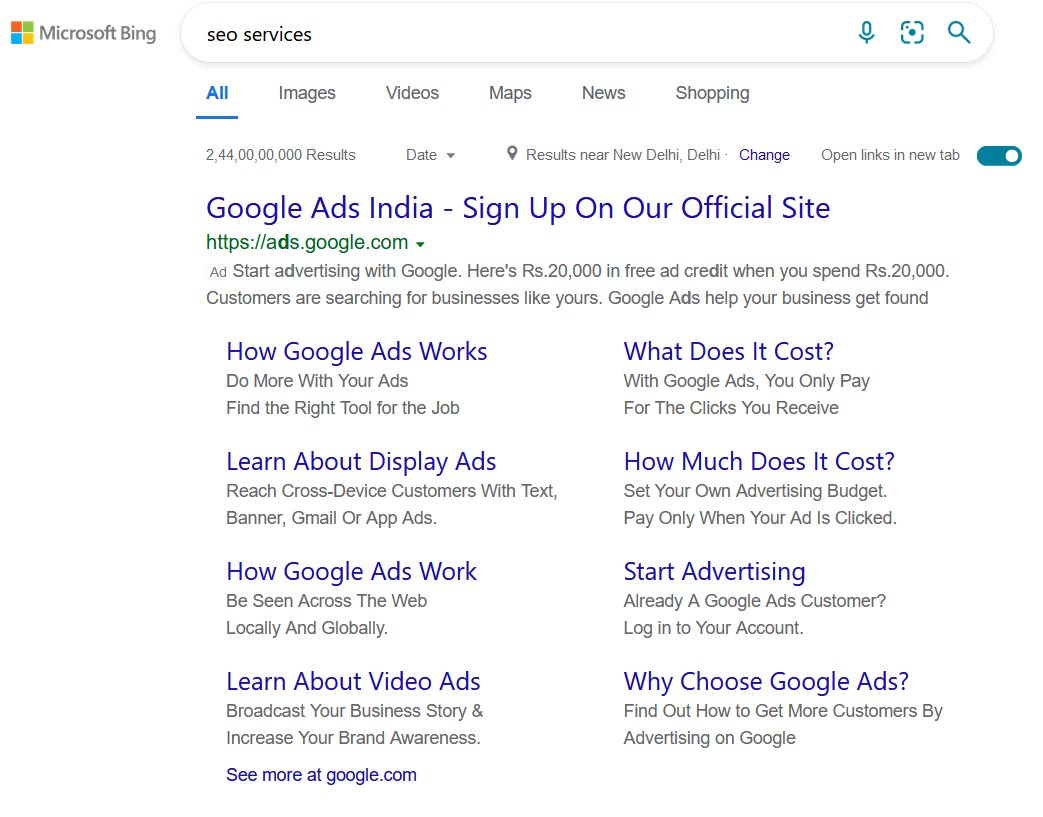Click the https://ads.google.com URL
Image resolution: width=1043 pixels, height=817 pixels.
(x=307, y=242)
